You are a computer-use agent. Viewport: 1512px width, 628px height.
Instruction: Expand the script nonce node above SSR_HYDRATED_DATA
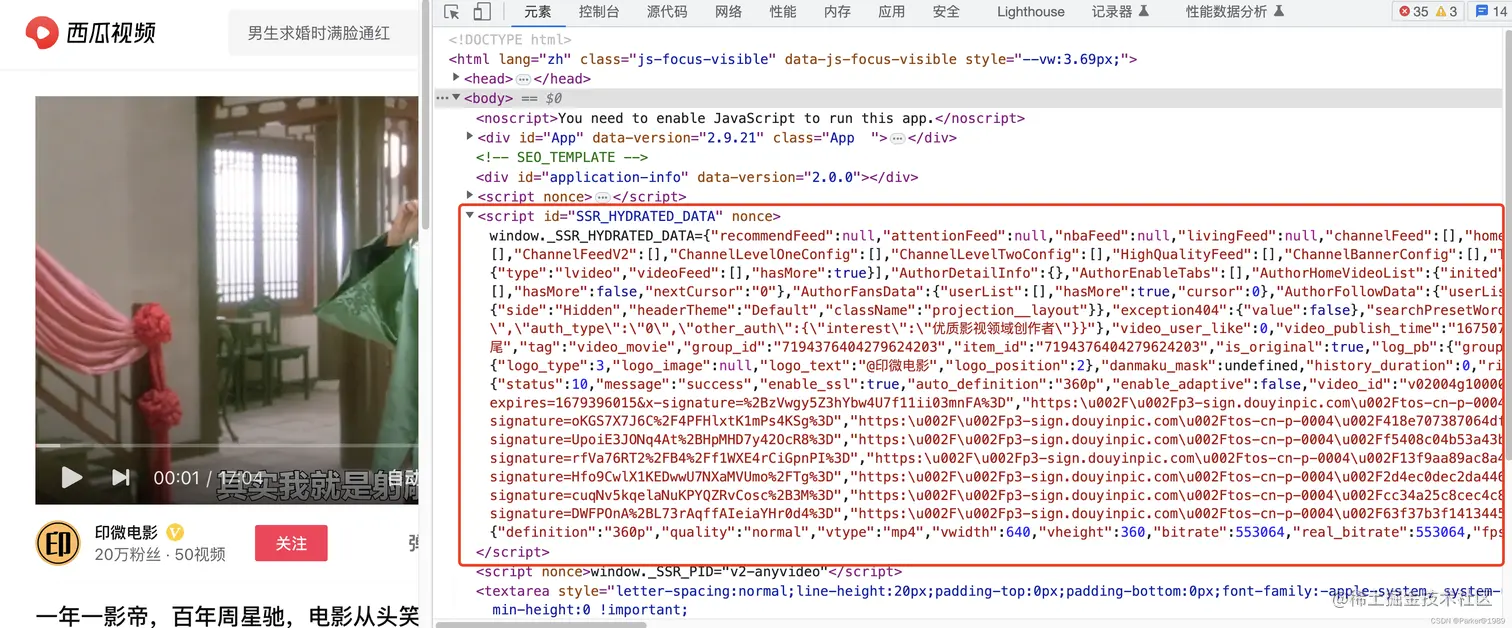click(470, 196)
